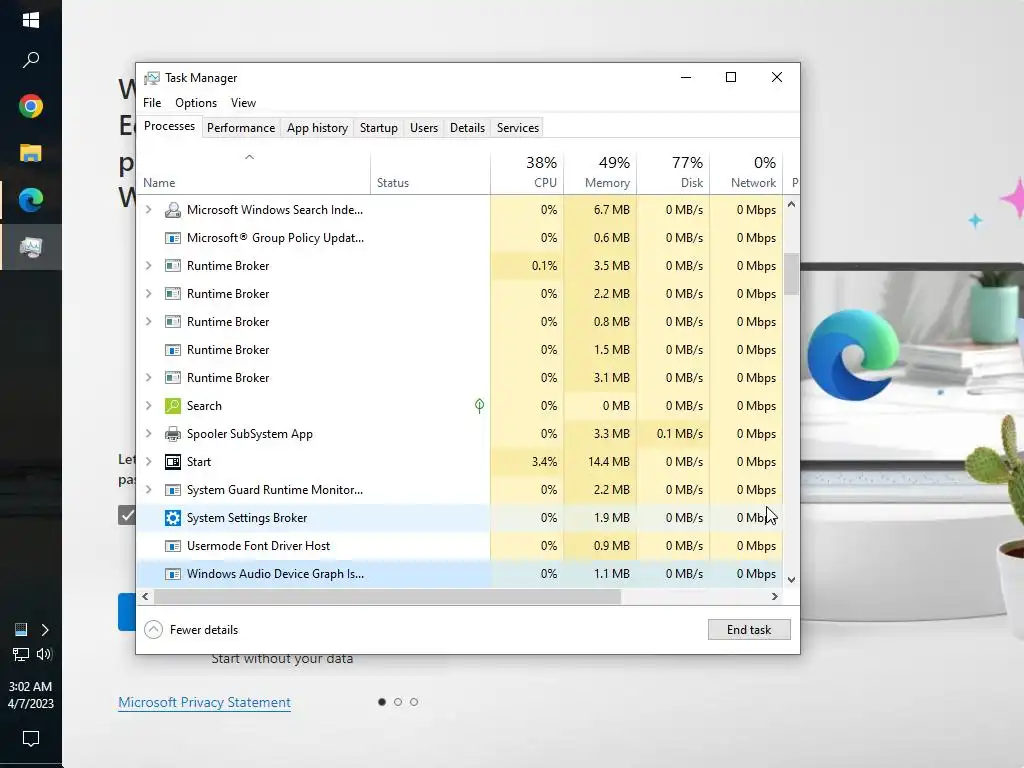This screenshot has height=768, width=1024.
Task: Expand the Start process group
Action: 148,462
